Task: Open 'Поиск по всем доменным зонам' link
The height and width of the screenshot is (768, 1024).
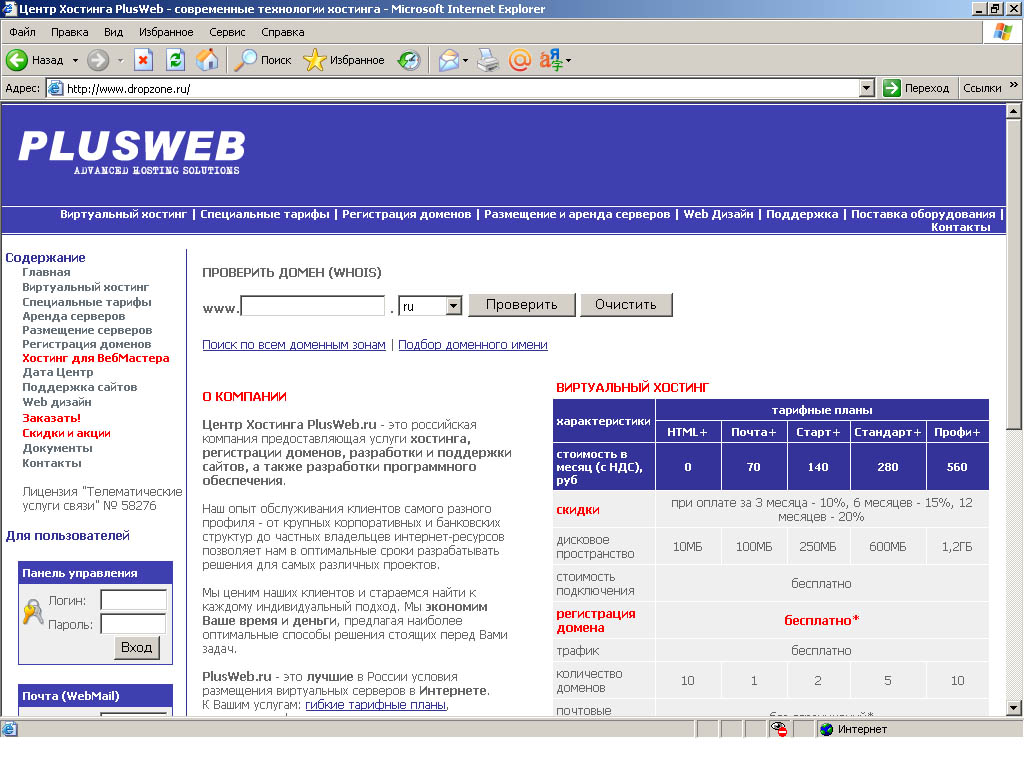Action: (294, 344)
